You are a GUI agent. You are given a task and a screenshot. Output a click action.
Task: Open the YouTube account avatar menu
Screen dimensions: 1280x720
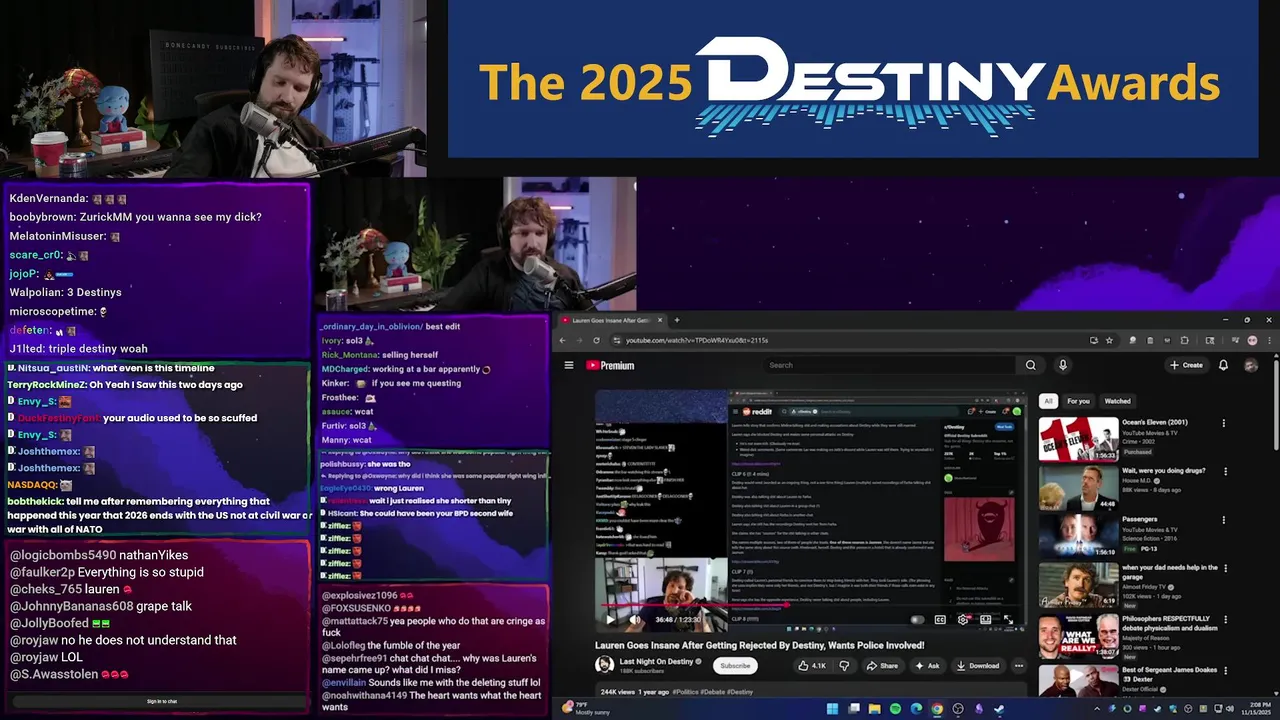click(x=1250, y=365)
